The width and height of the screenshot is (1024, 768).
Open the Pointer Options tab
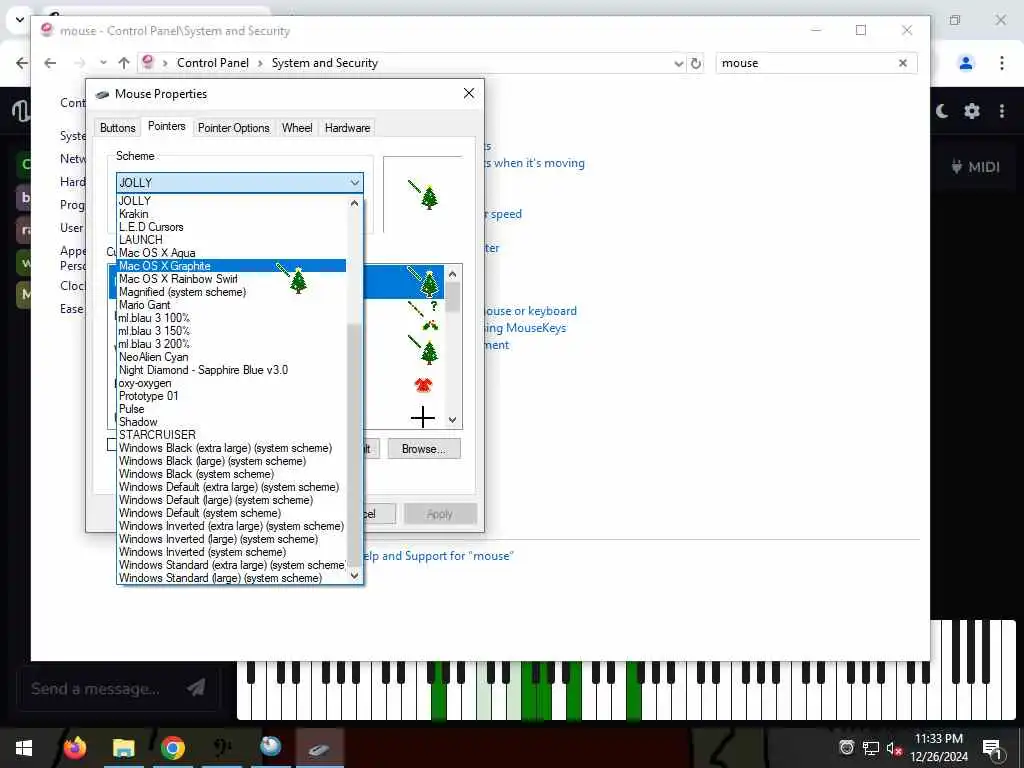(x=233, y=128)
